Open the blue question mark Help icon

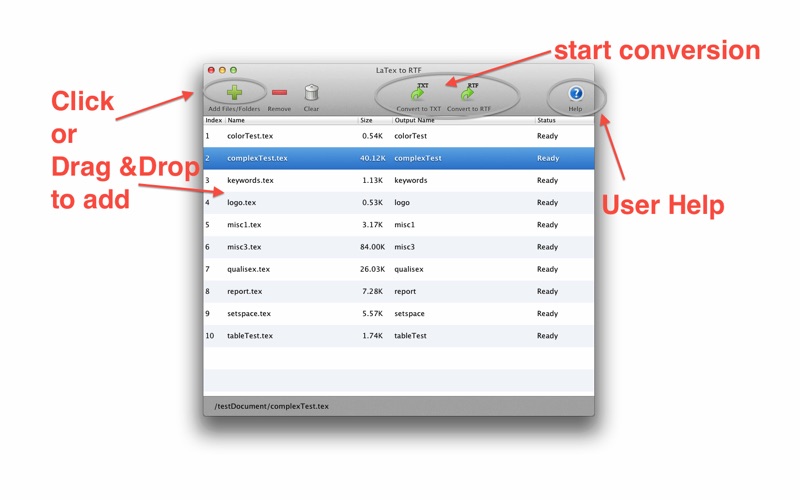576,93
